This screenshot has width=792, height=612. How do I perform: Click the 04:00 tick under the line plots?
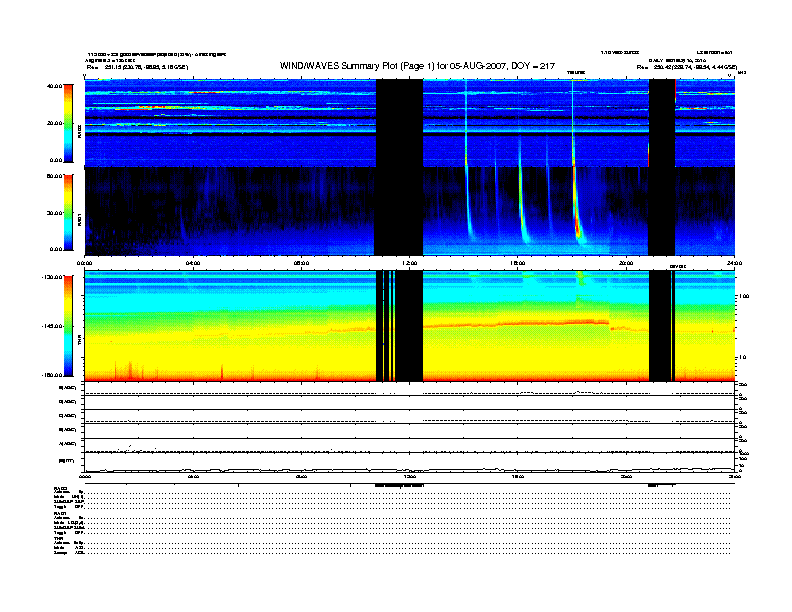click(193, 476)
